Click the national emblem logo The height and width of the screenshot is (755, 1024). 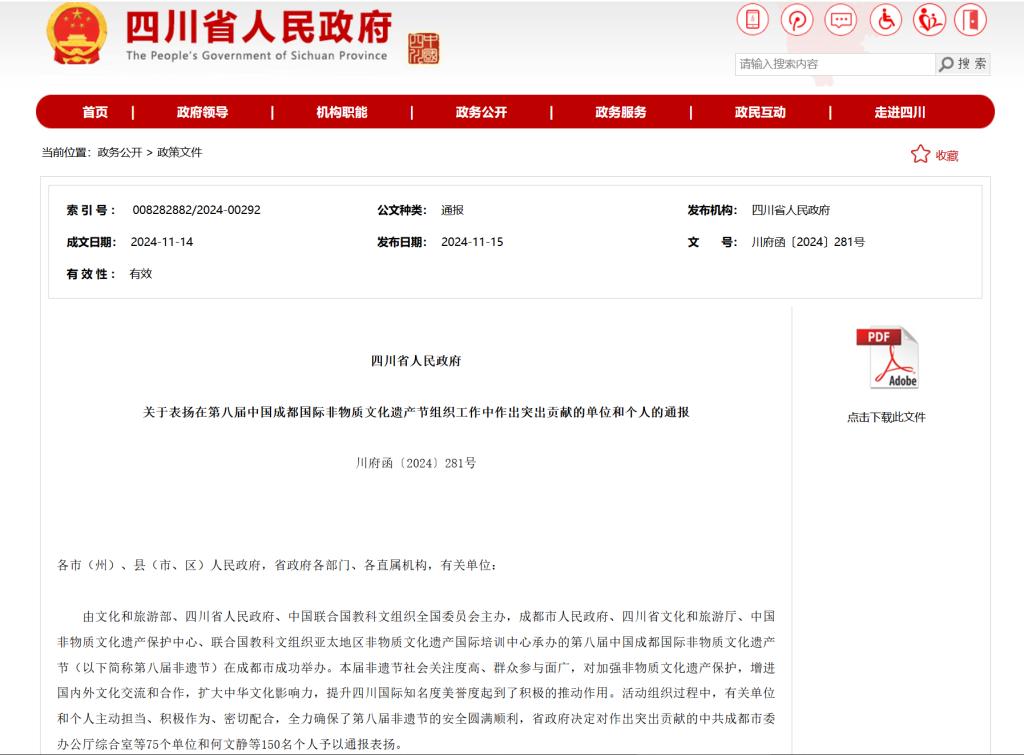pos(76,34)
